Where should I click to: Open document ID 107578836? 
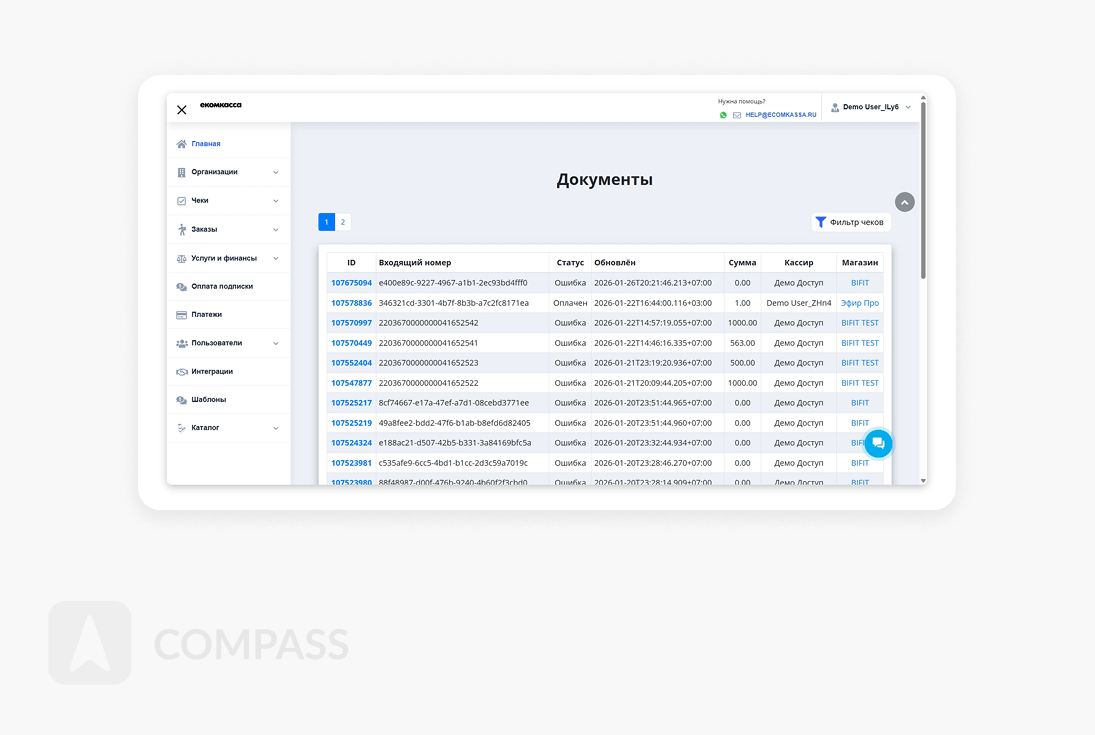tap(351, 303)
